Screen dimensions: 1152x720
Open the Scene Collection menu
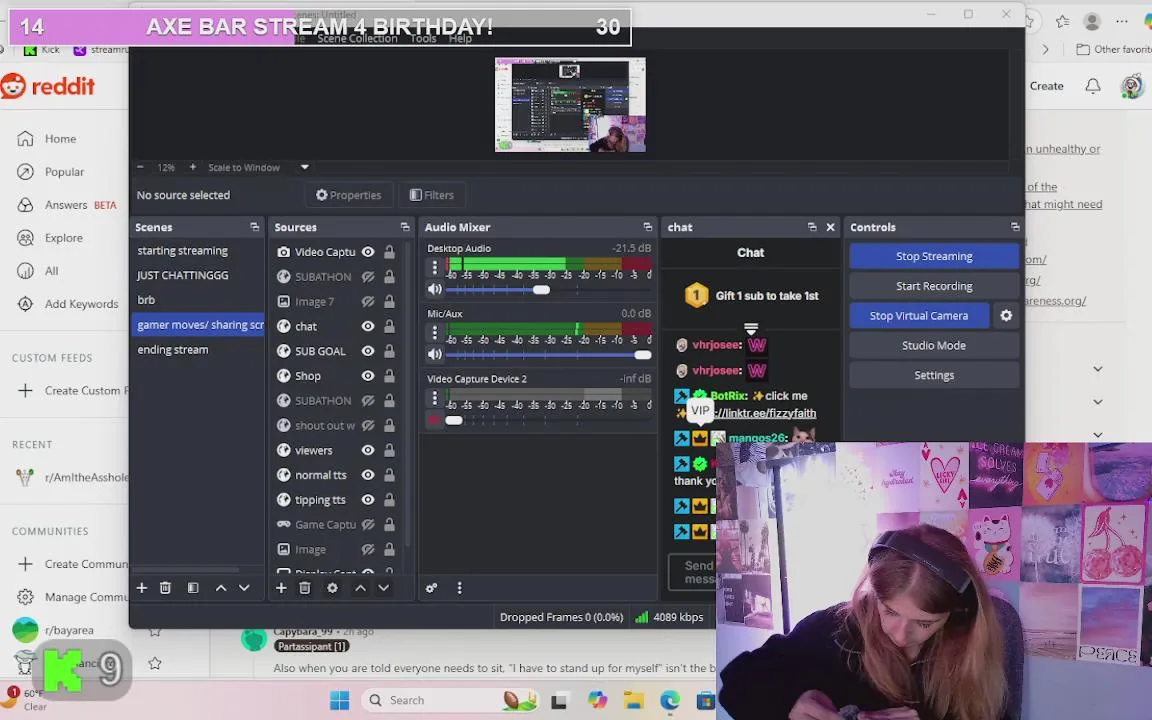click(357, 38)
